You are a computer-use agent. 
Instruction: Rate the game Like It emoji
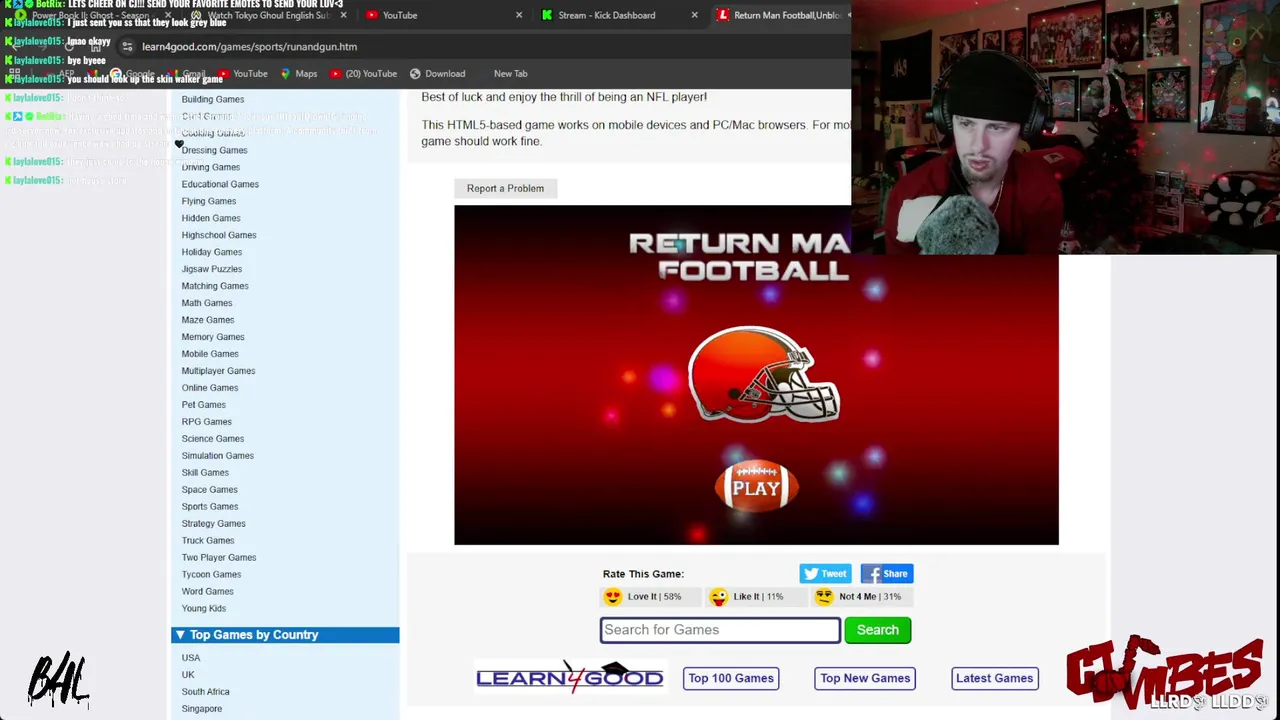point(718,597)
